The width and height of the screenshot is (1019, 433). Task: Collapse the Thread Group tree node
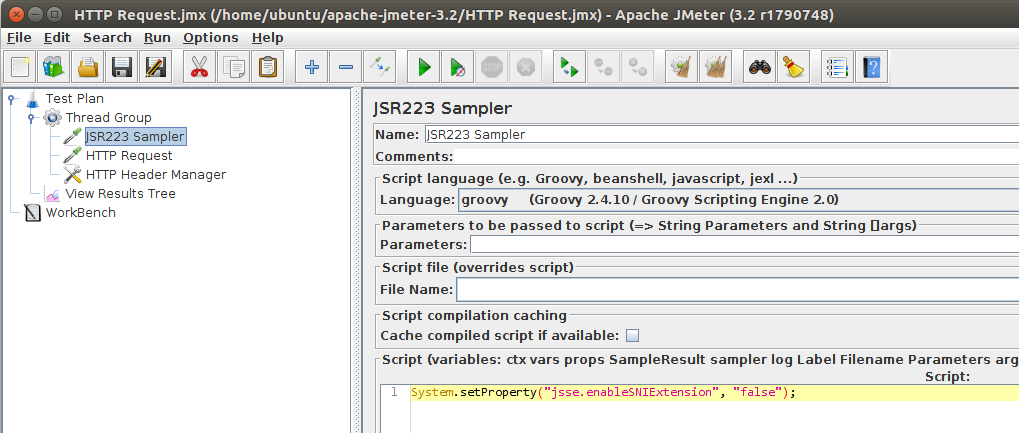pyautogui.click(x=31, y=118)
